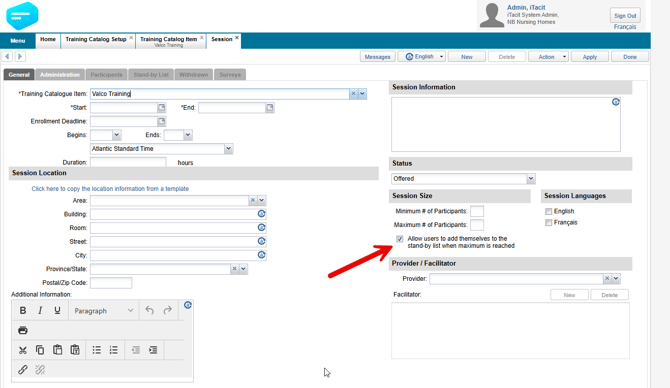Screen dimensions: 670x388
Task: Clear the Provider field selection
Action: (607, 278)
